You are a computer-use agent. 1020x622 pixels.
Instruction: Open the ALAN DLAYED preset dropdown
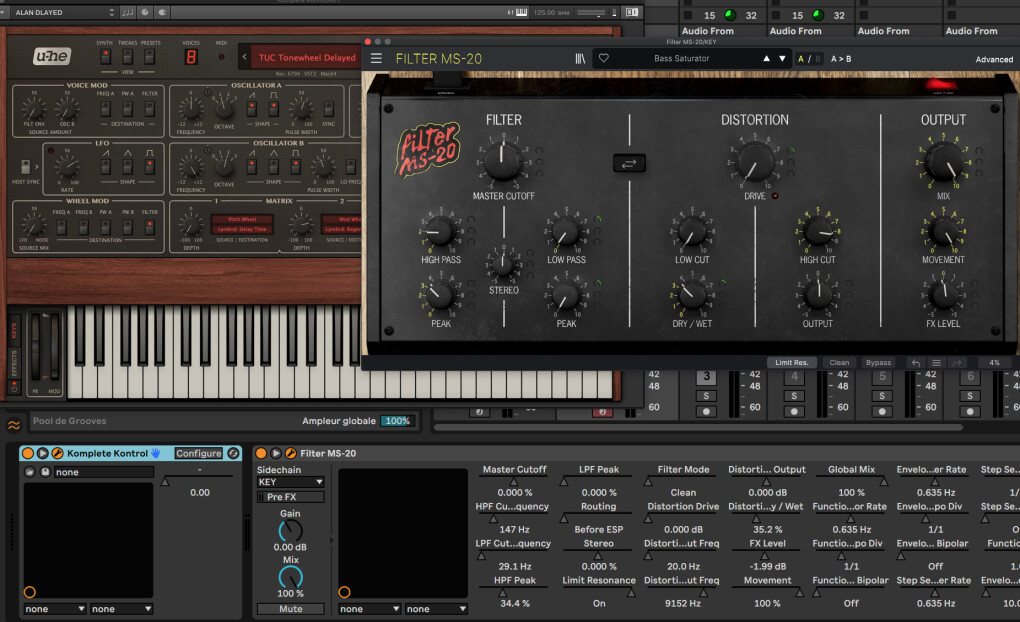pyautogui.click(x=60, y=13)
